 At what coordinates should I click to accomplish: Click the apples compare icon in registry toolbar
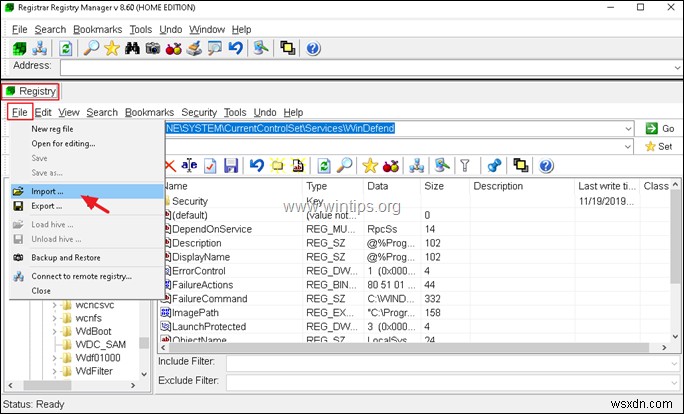(x=391, y=165)
